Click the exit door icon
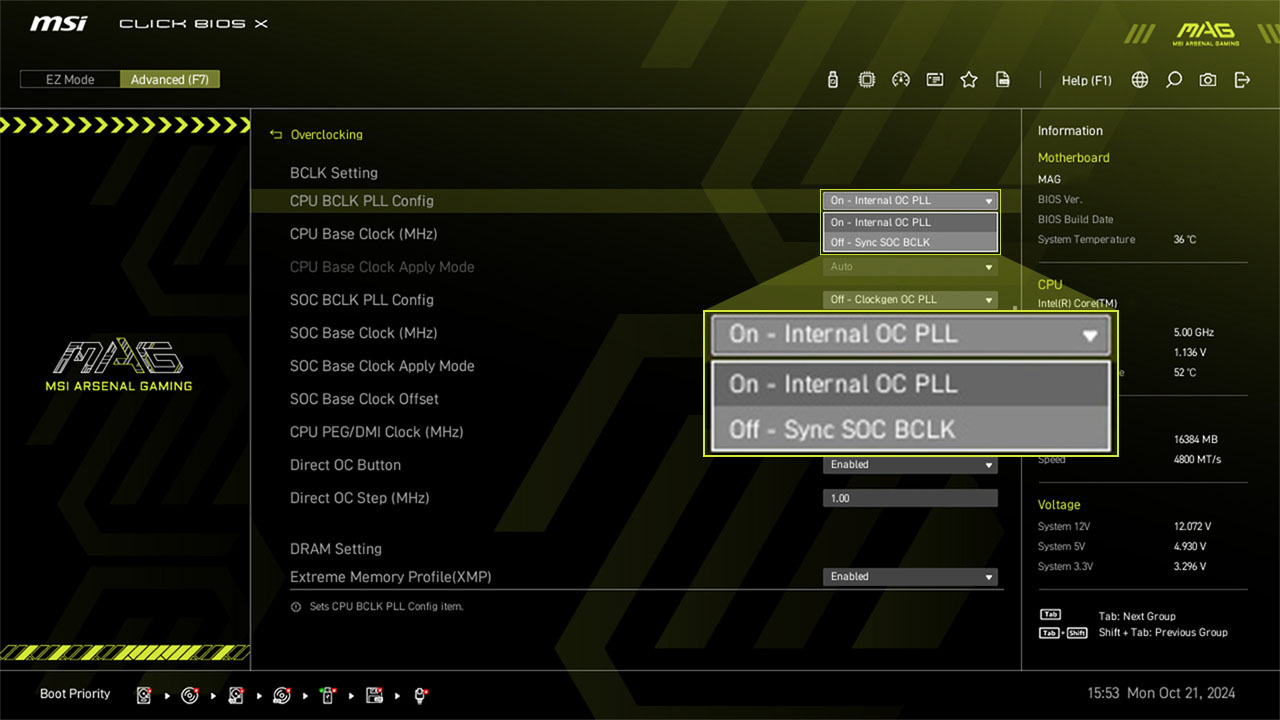This screenshot has height=720, width=1280. 1242,80
